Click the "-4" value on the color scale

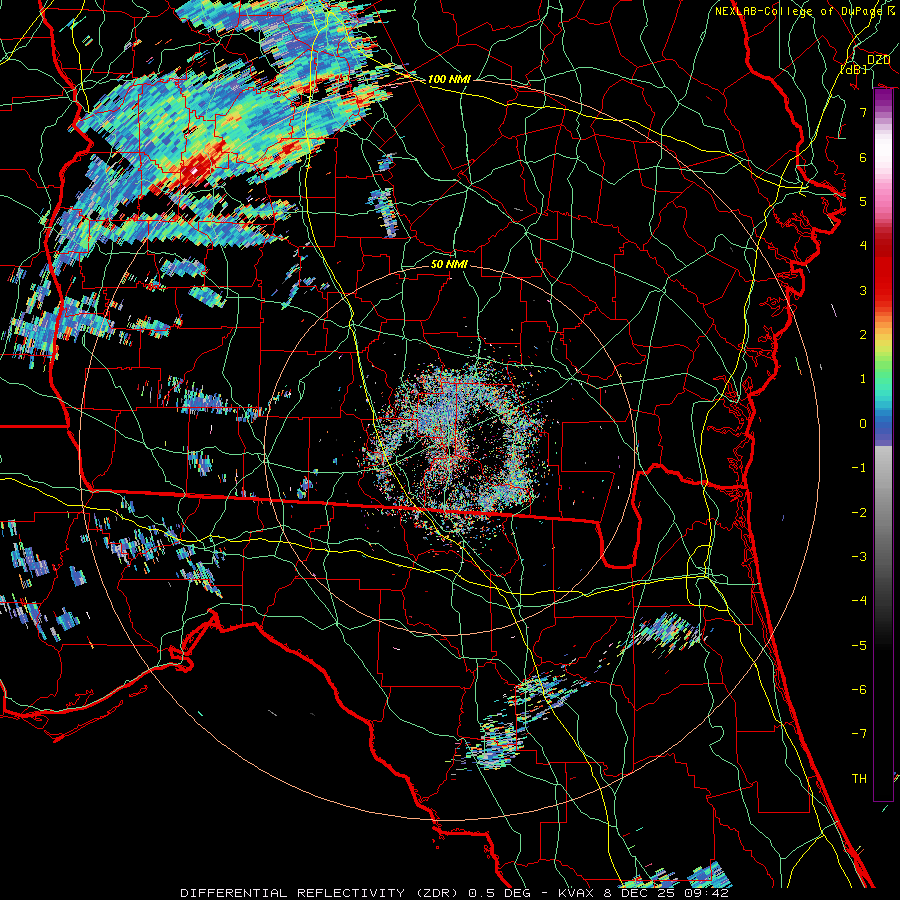(x=859, y=601)
